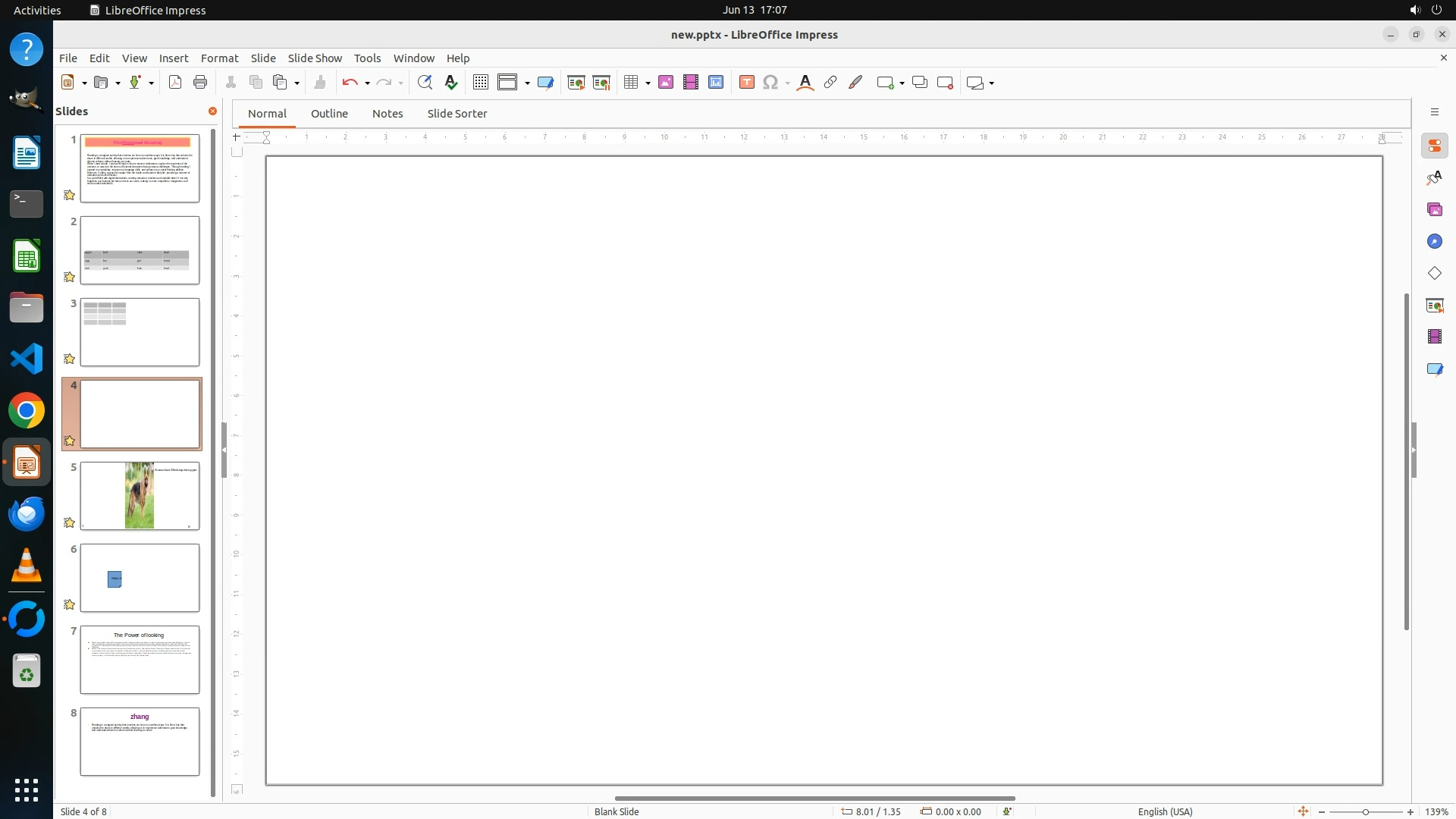This screenshot has height=819, width=1456.
Task: Click the Insert Fontwork Text icon
Action: coord(805,83)
